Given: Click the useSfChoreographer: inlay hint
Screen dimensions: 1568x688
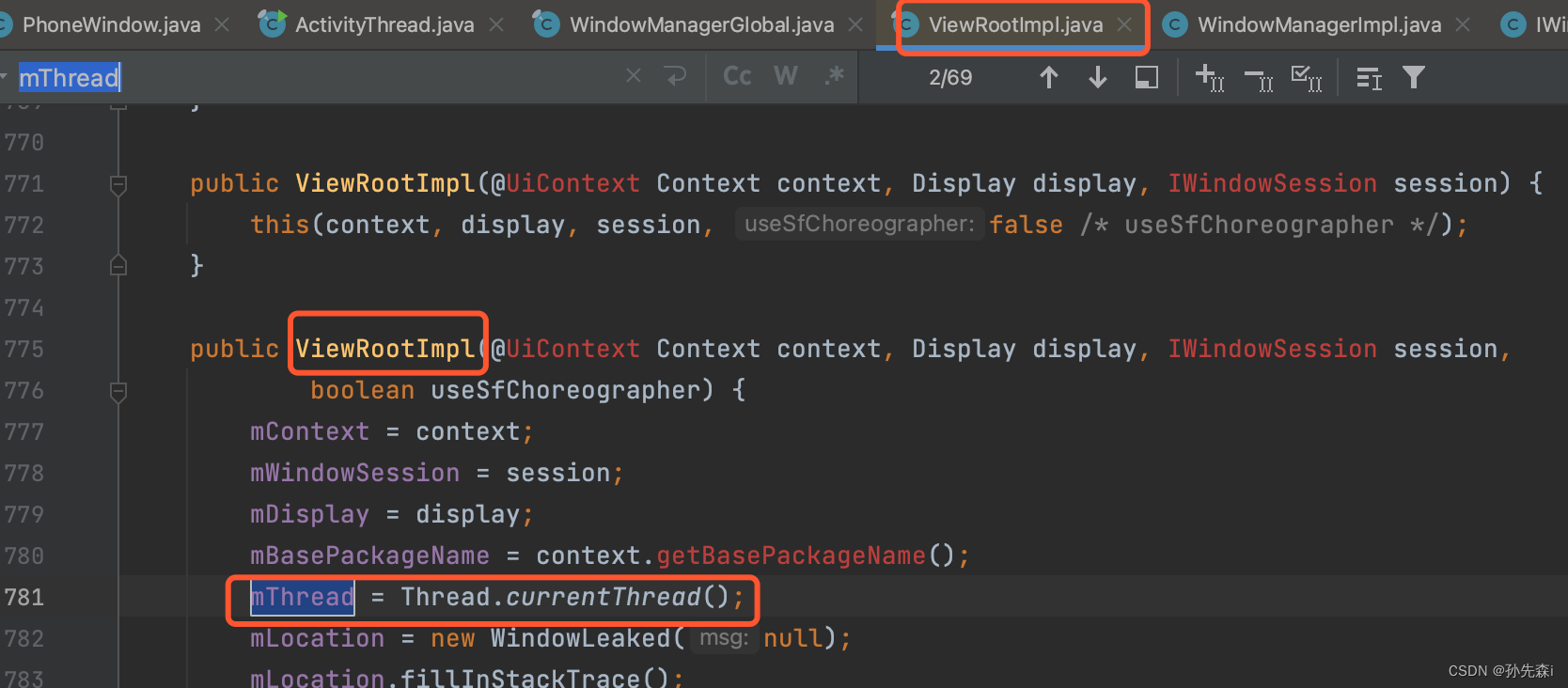Looking at the screenshot, I should tap(859, 224).
